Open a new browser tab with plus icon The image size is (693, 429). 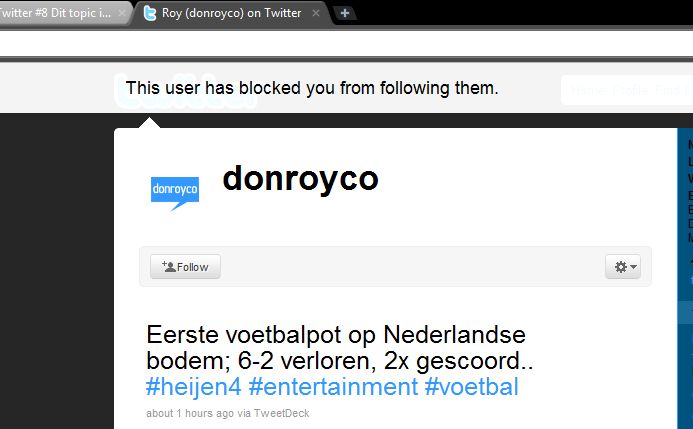tap(345, 13)
